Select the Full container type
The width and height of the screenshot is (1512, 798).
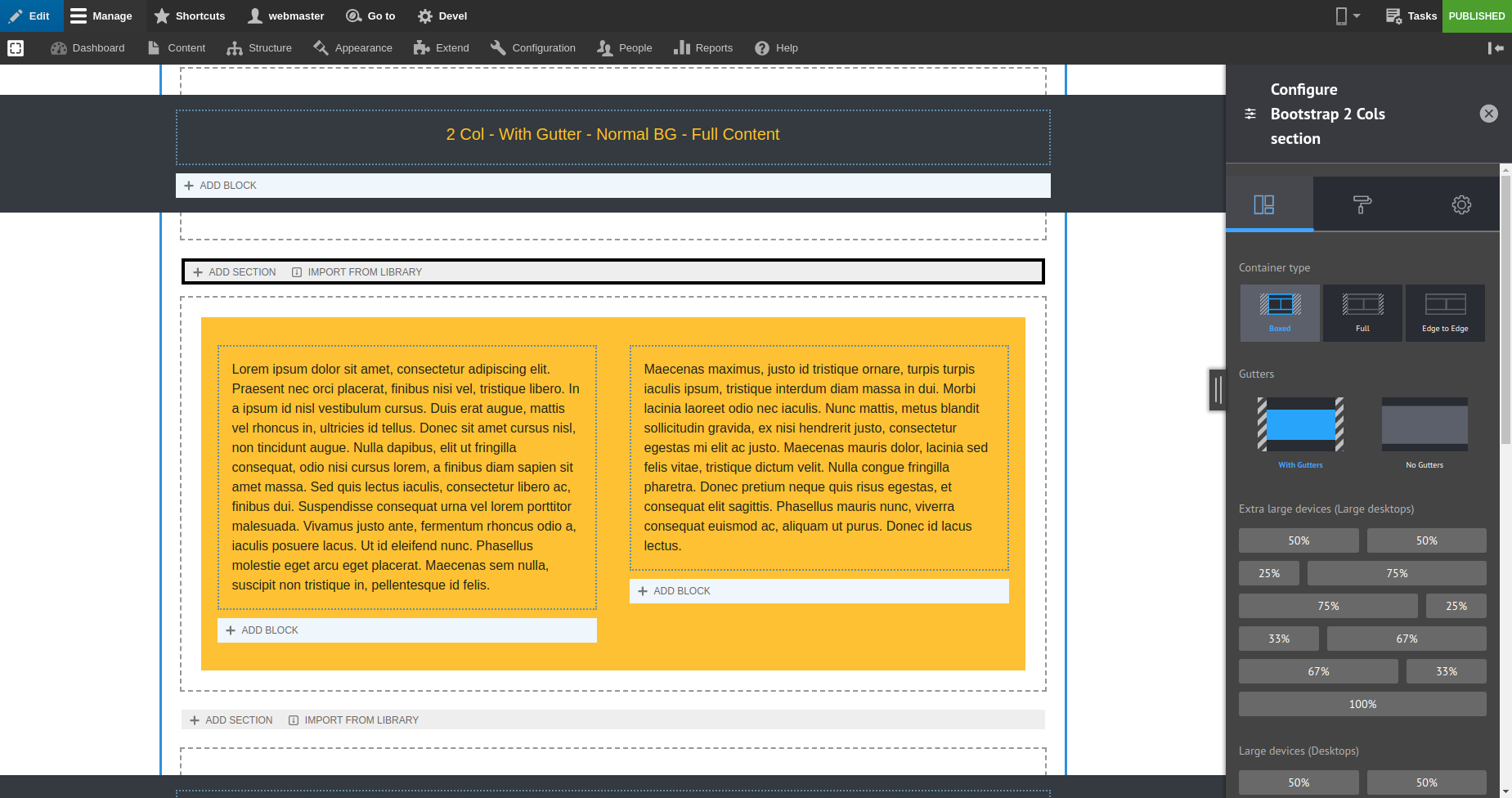coord(1362,312)
